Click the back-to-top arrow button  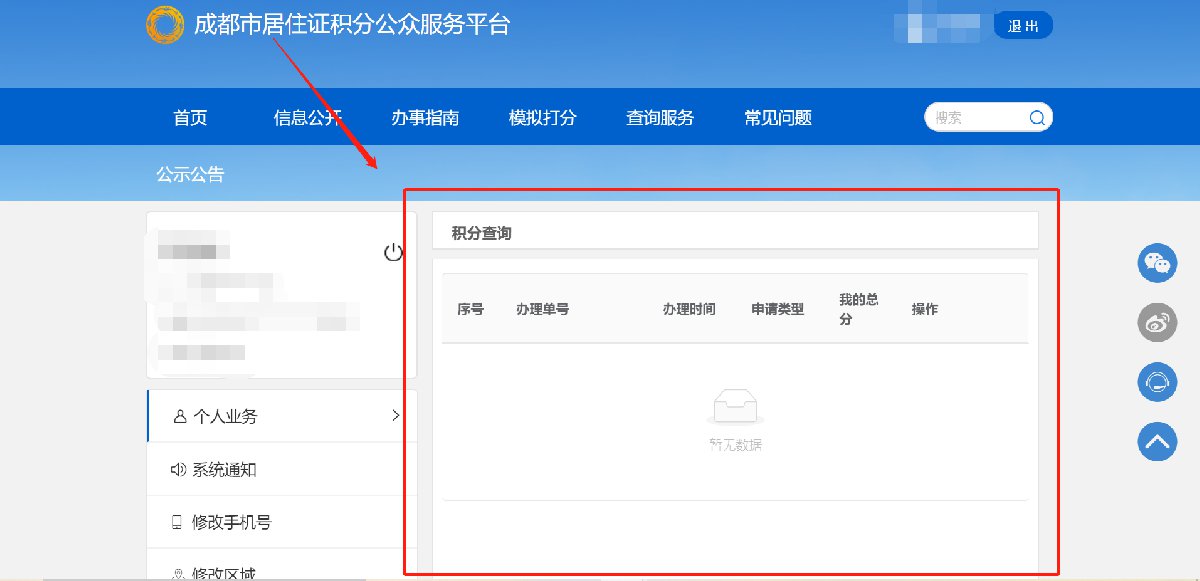pos(1157,441)
